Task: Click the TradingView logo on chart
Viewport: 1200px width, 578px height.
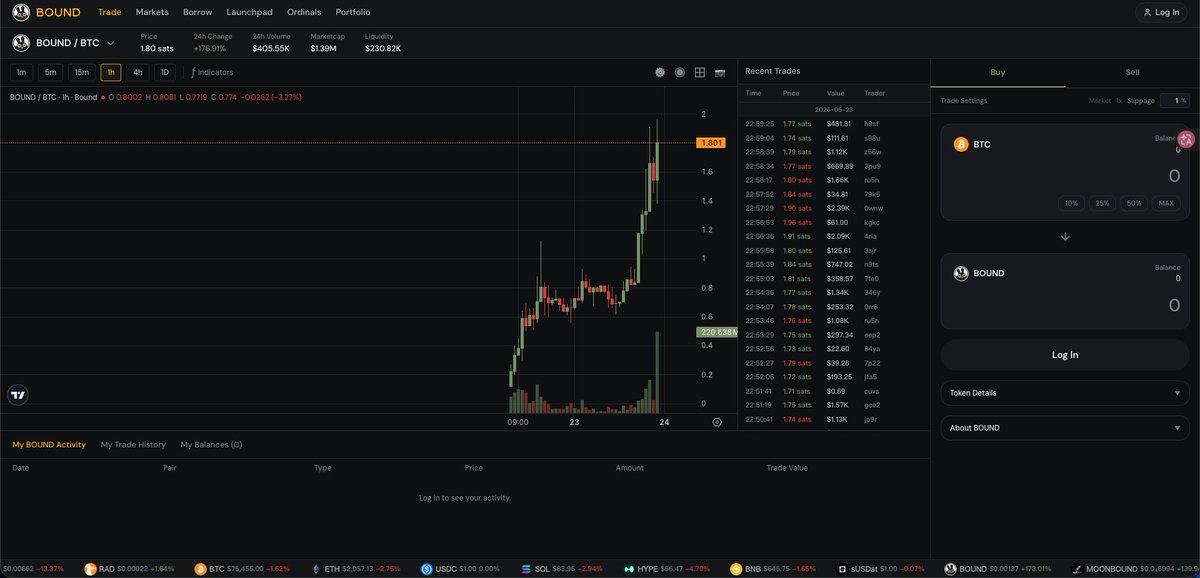Action: (18, 395)
